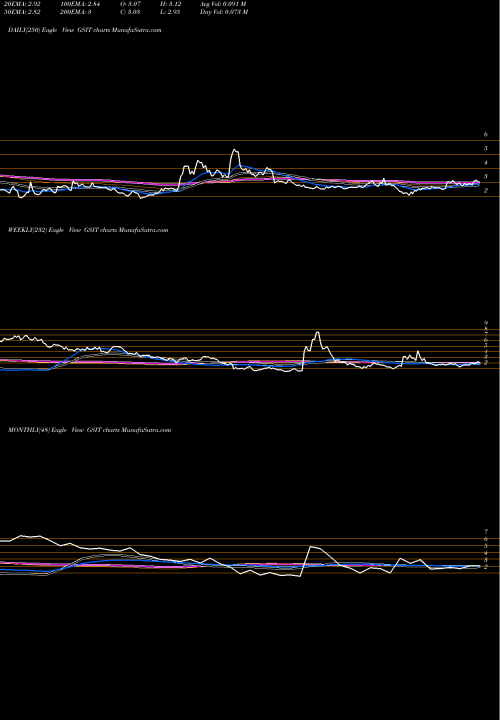The height and width of the screenshot is (720, 500).
Task: Click the MONTHLY(48) Eagle View chart title
Action: click(90, 430)
